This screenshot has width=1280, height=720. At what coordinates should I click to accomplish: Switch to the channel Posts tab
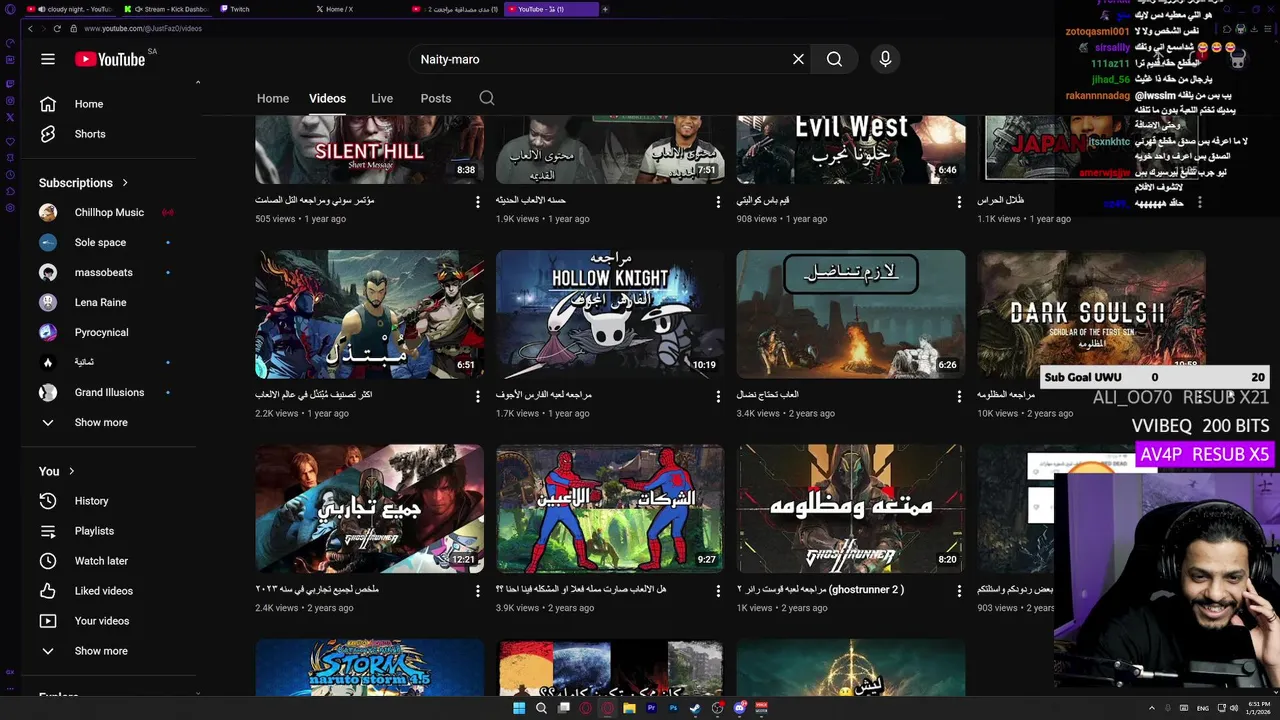coord(436,98)
